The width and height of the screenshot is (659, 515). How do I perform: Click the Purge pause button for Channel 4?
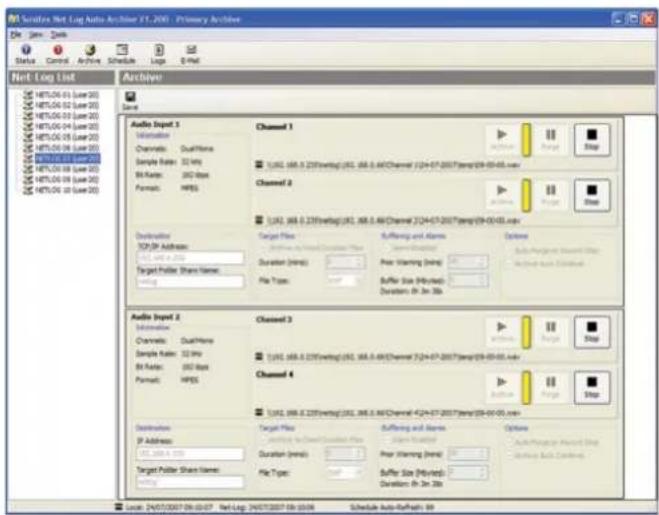pyautogui.click(x=550, y=387)
